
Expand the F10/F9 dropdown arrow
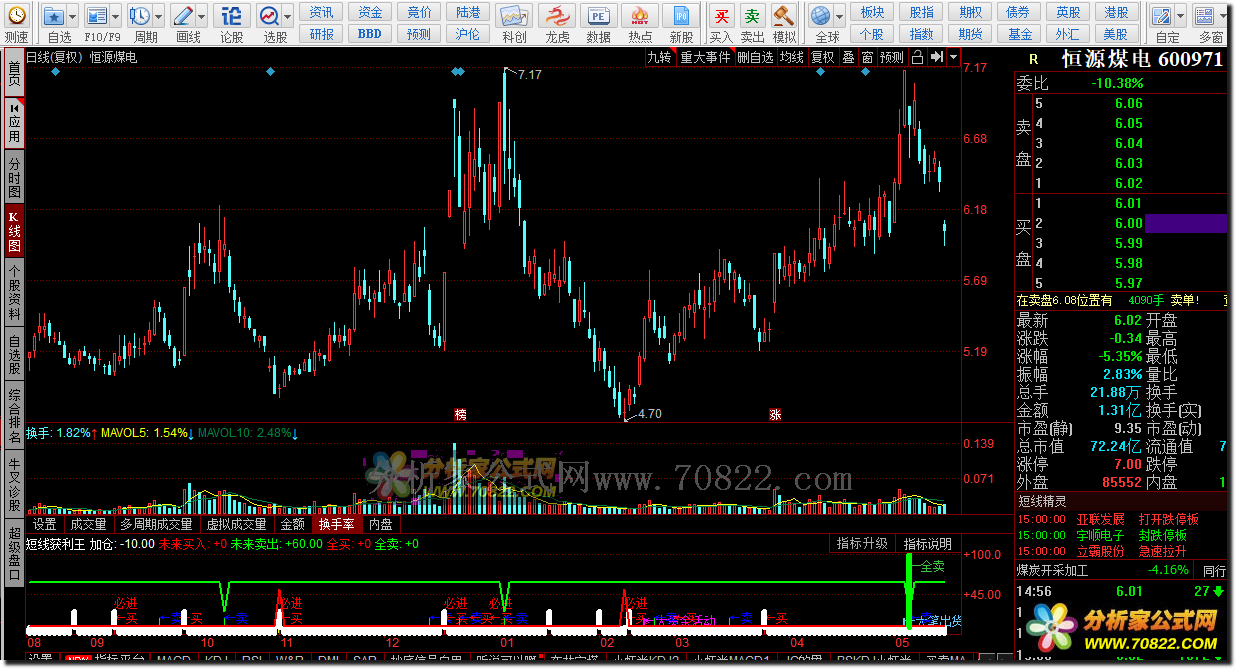(x=115, y=16)
